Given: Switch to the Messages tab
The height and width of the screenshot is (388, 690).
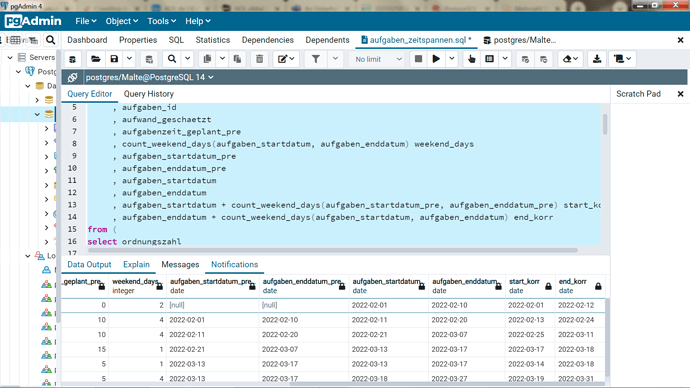Looking at the screenshot, I should (180, 264).
